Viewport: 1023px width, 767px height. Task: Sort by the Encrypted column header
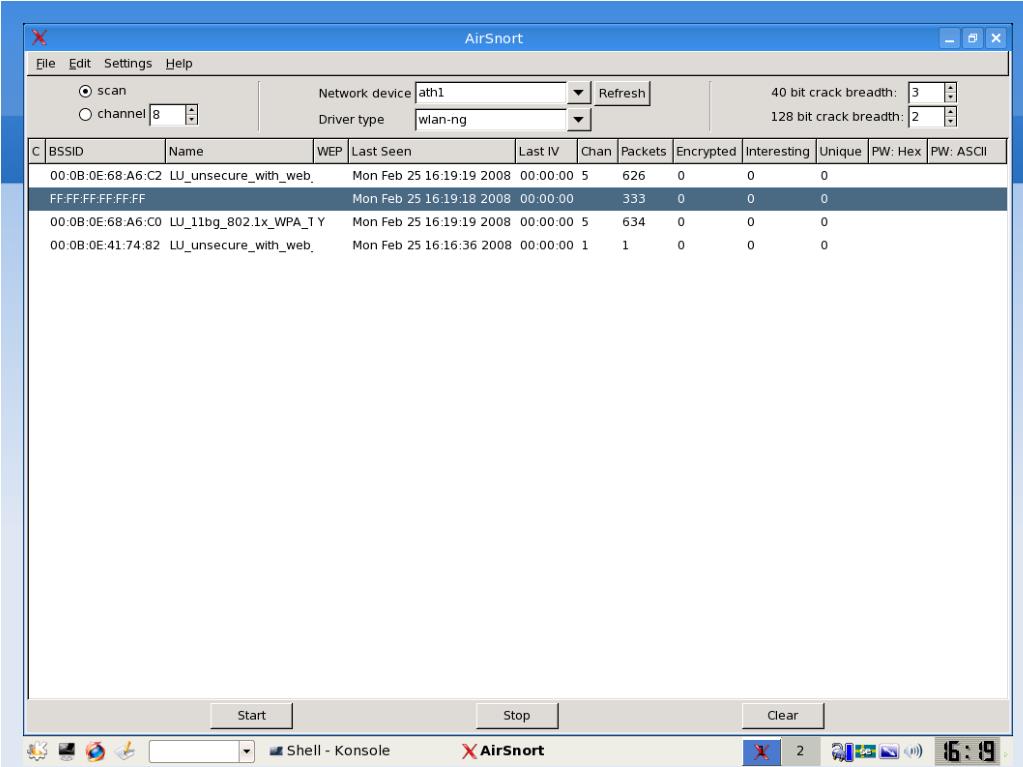tap(707, 151)
